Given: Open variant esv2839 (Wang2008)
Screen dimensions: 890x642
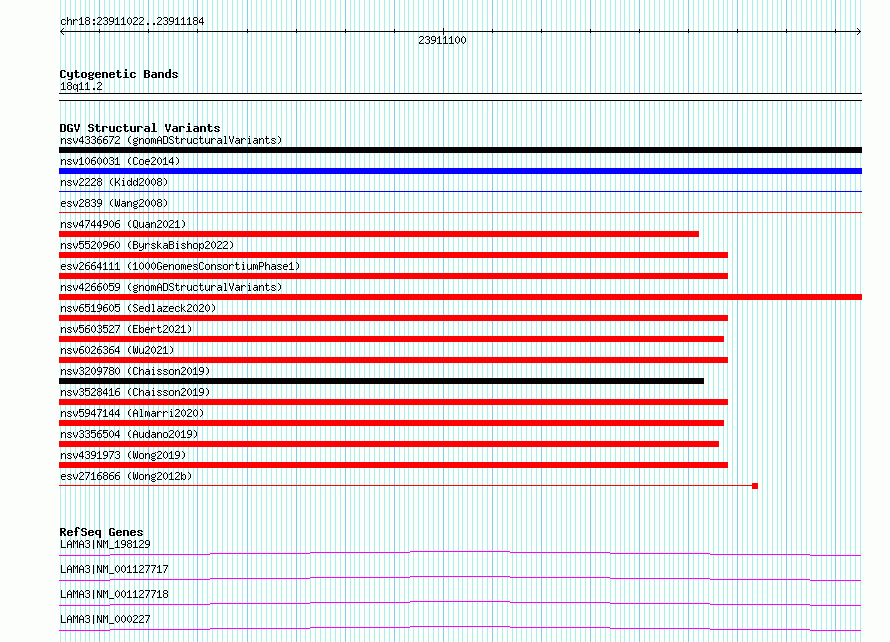Looking at the screenshot, I should point(114,203).
